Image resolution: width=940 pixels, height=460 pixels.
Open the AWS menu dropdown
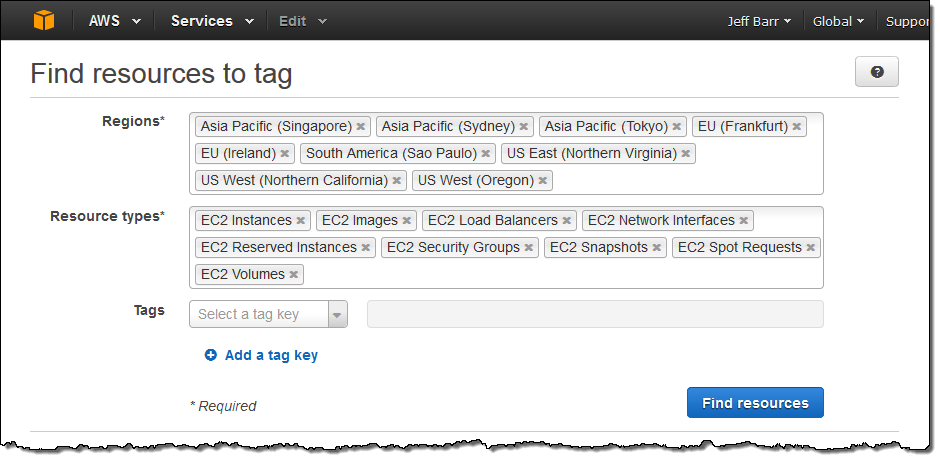115,21
